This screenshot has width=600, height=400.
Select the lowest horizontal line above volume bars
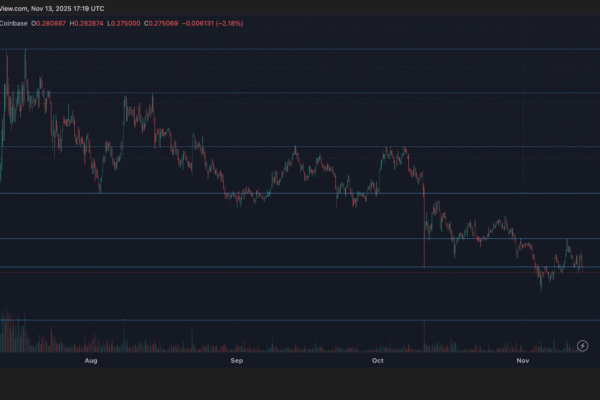[x=300, y=320]
